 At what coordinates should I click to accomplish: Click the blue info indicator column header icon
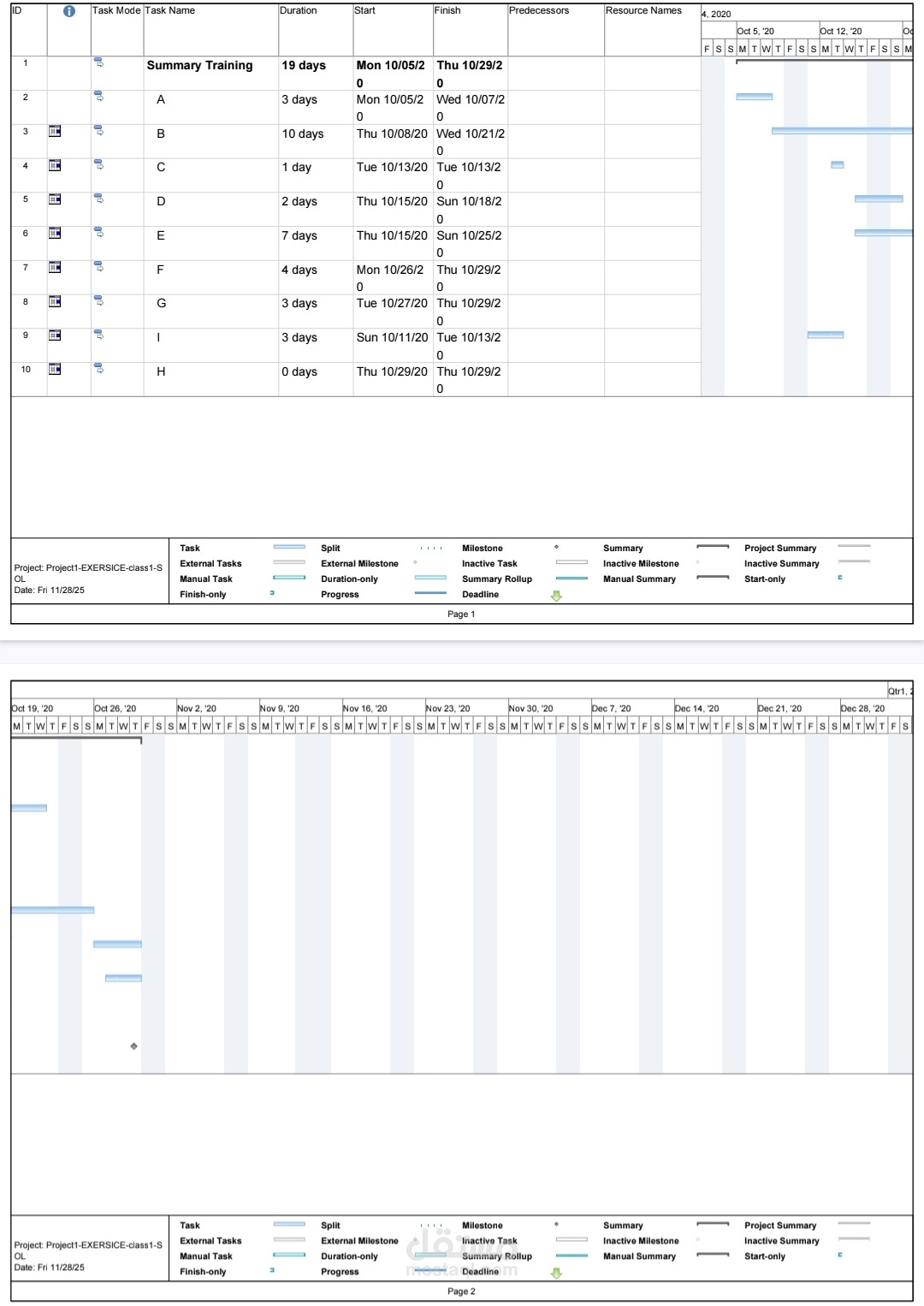tap(69, 11)
